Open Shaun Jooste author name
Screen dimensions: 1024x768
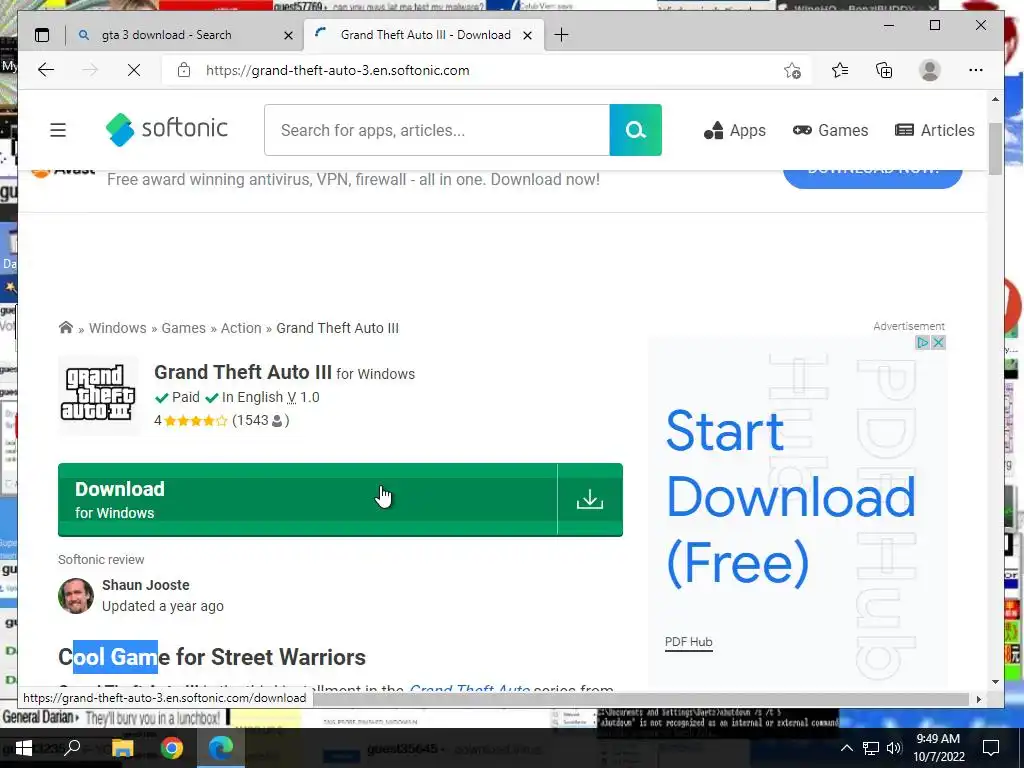146,585
